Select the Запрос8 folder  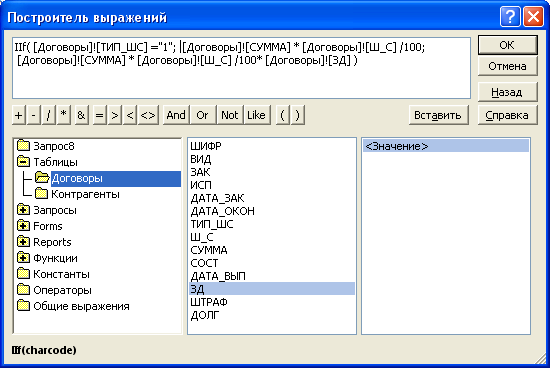coord(54,146)
